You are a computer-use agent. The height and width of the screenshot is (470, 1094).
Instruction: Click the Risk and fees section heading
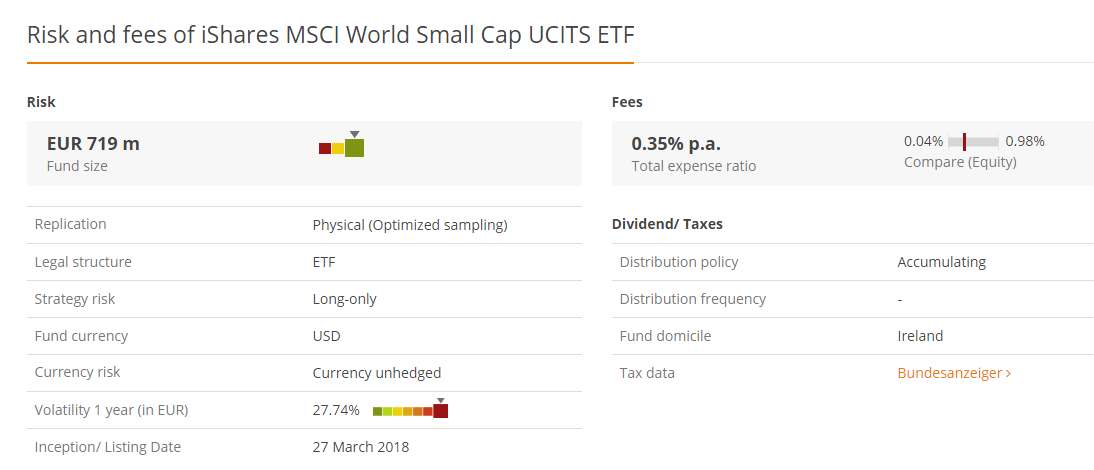point(330,35)
